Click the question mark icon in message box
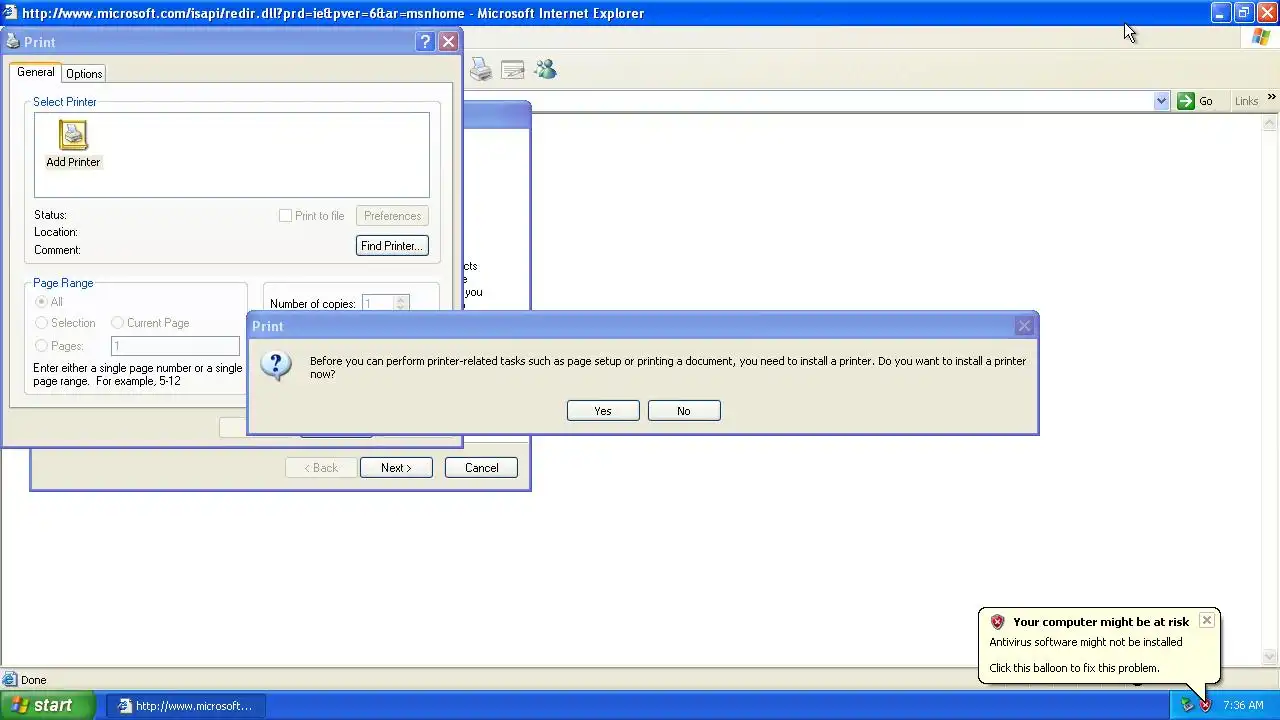Image resolution: width=1280 pixels, height=720 pixels. (x=276, y=365)
